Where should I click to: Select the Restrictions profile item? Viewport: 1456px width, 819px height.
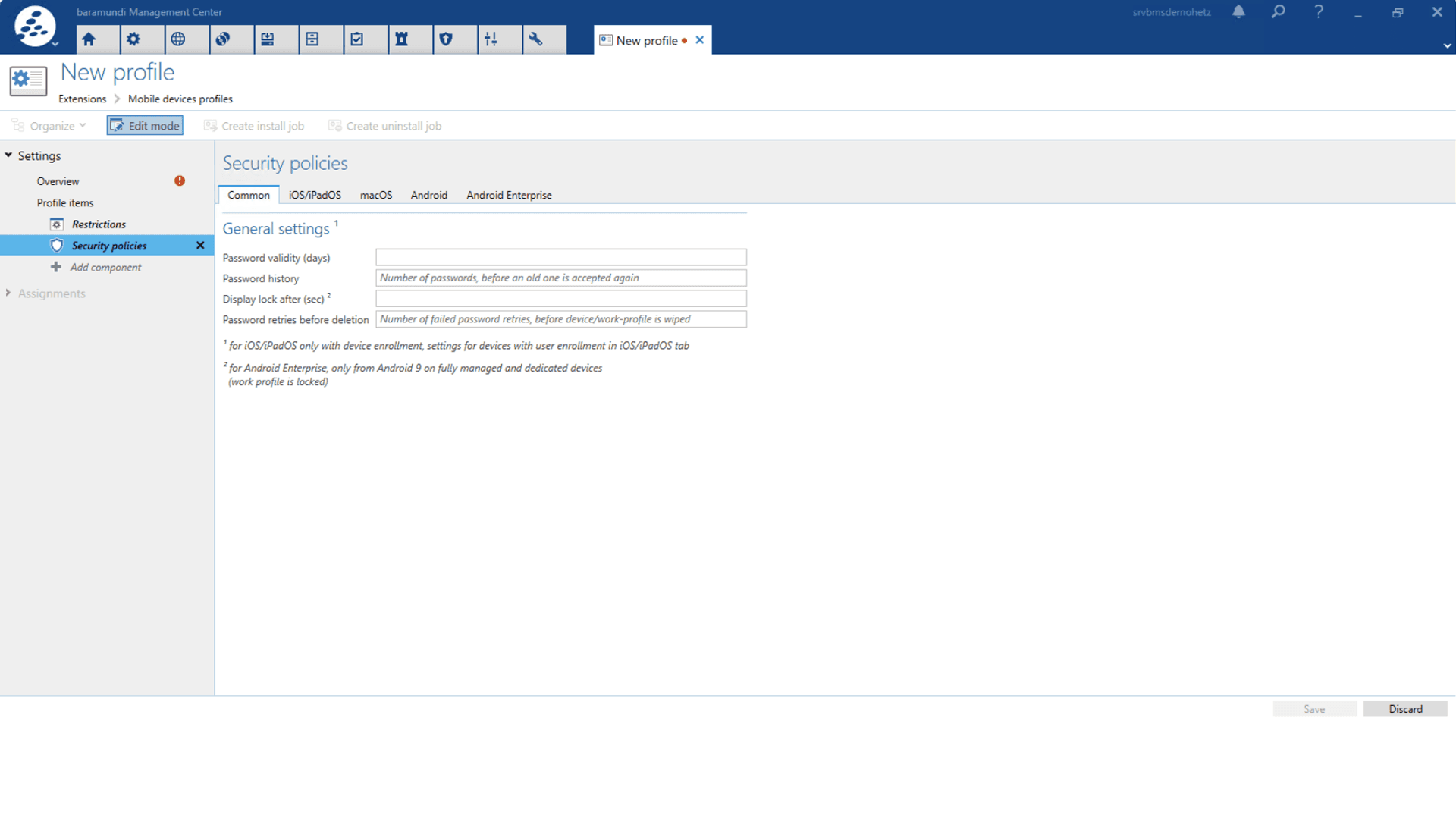point(99,224)
